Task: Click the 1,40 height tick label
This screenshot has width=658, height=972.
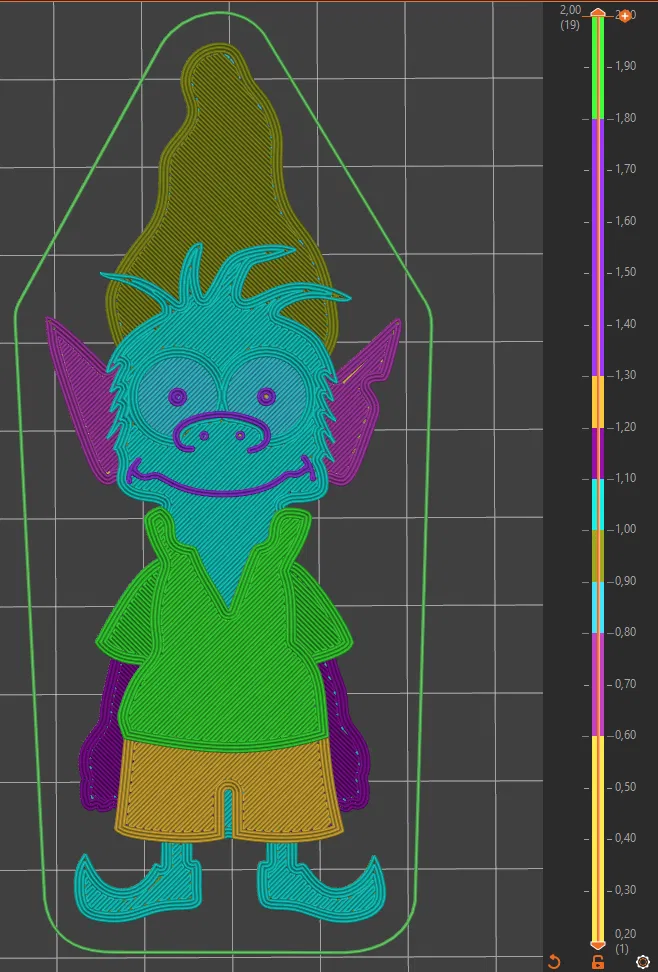Action: 626,324
